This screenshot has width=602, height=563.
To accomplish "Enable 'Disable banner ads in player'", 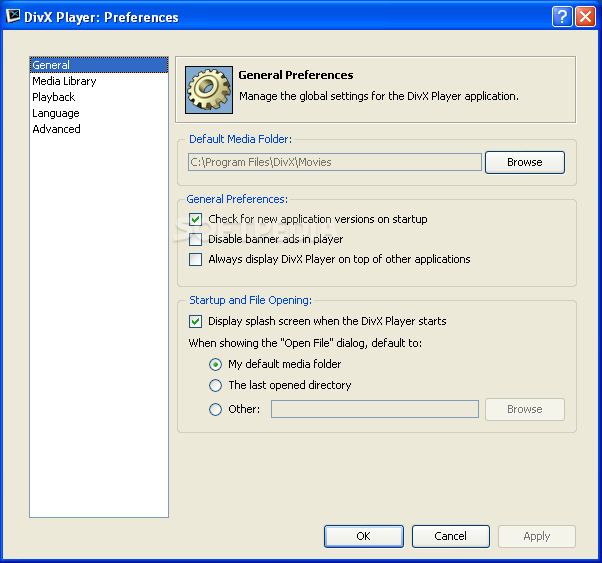I will pos(195,239).
